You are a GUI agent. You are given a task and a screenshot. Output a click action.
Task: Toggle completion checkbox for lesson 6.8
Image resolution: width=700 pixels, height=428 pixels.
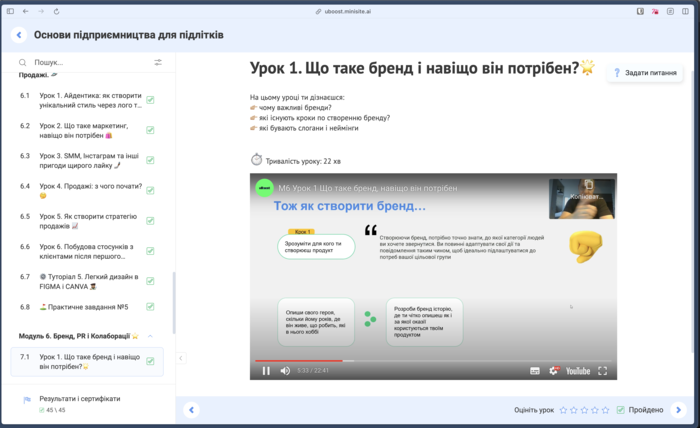click(x=150, y=307)
